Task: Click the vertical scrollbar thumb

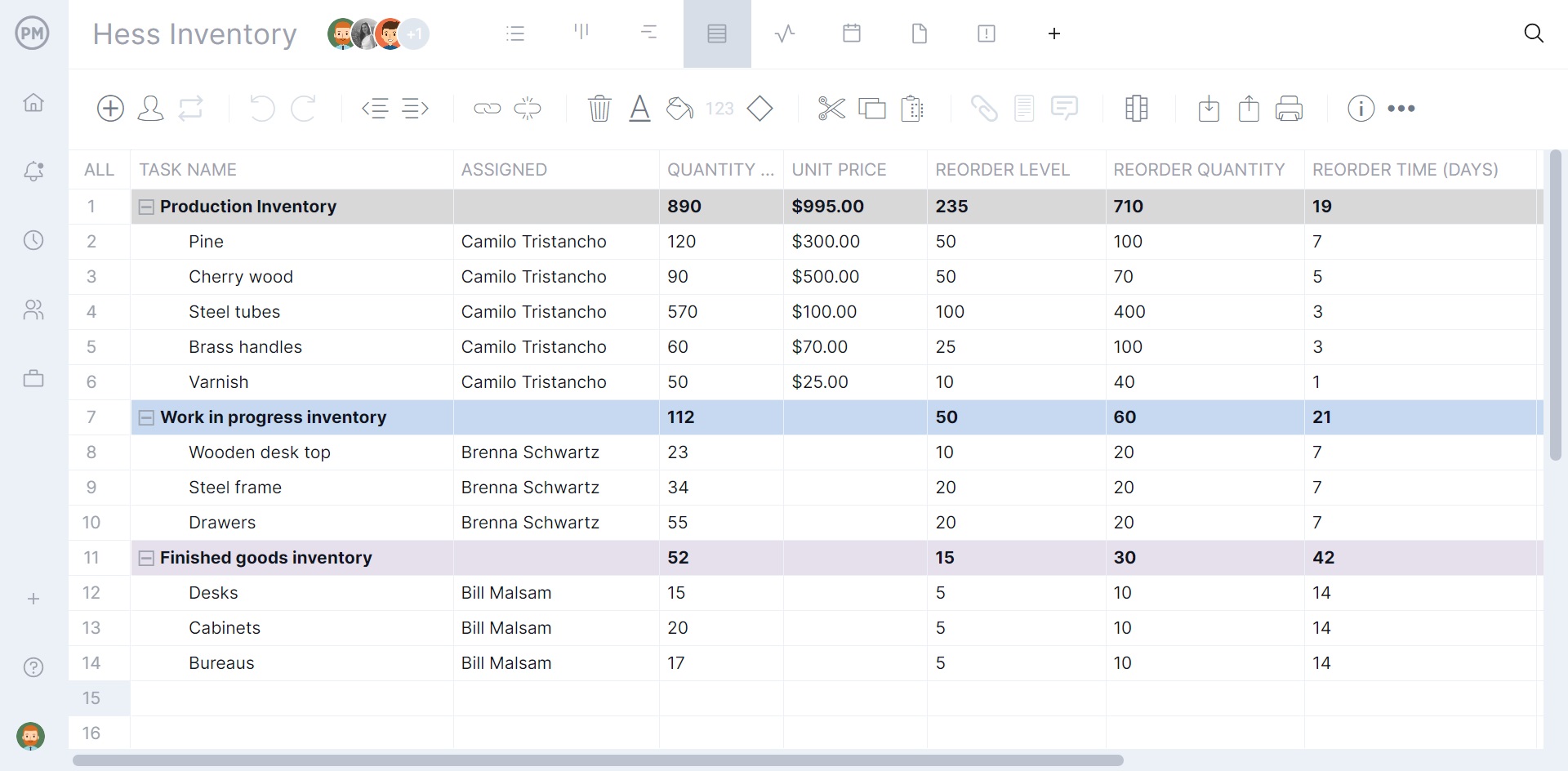Action: tap(1556, 305)
